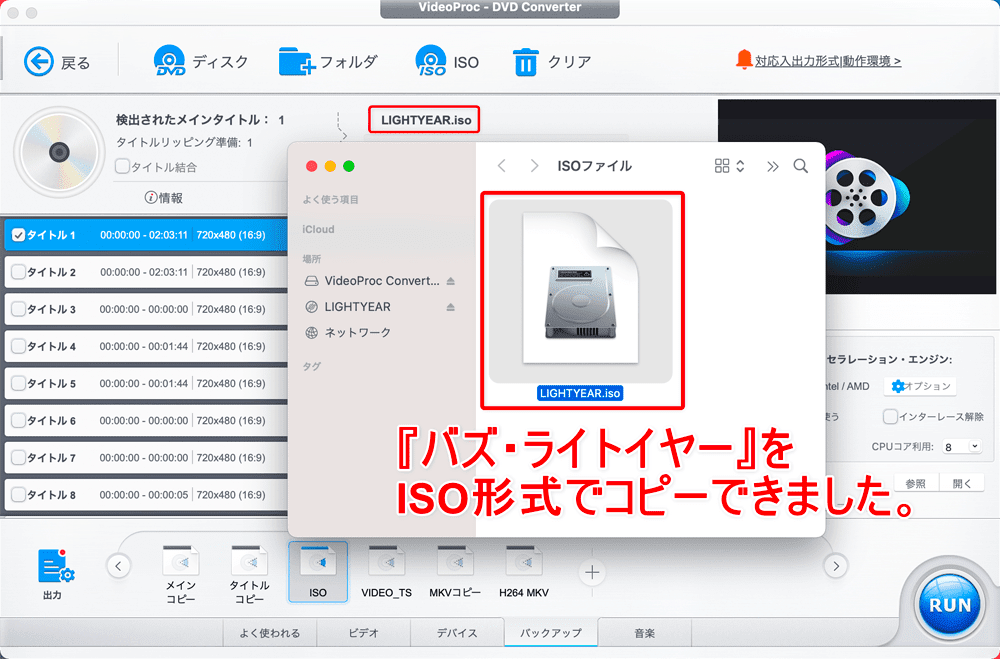
Task: Load an ISO image via the ISO icon
Action: [x=431, y=62]
